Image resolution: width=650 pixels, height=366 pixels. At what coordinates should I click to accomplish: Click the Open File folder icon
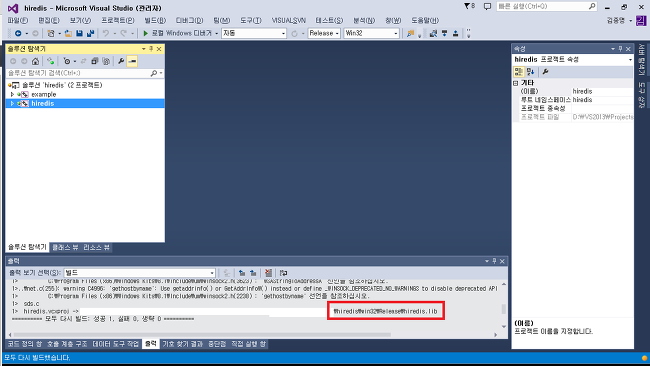coord(68,33)
